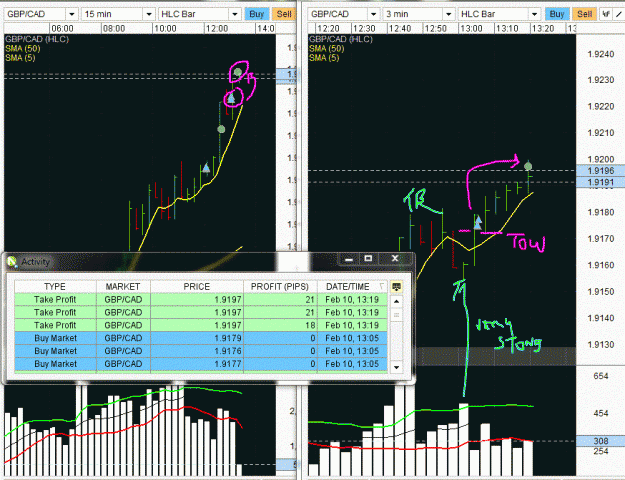This screenshot has height=480, width=625.
Task: Click the 1.9196 price level label
Action: [x=601, y=171]
